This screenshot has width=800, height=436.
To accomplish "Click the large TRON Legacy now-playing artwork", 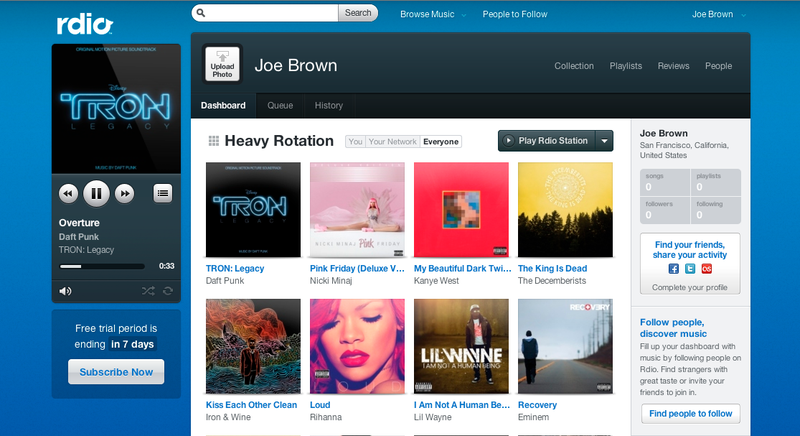I will [x=116, y=109].
